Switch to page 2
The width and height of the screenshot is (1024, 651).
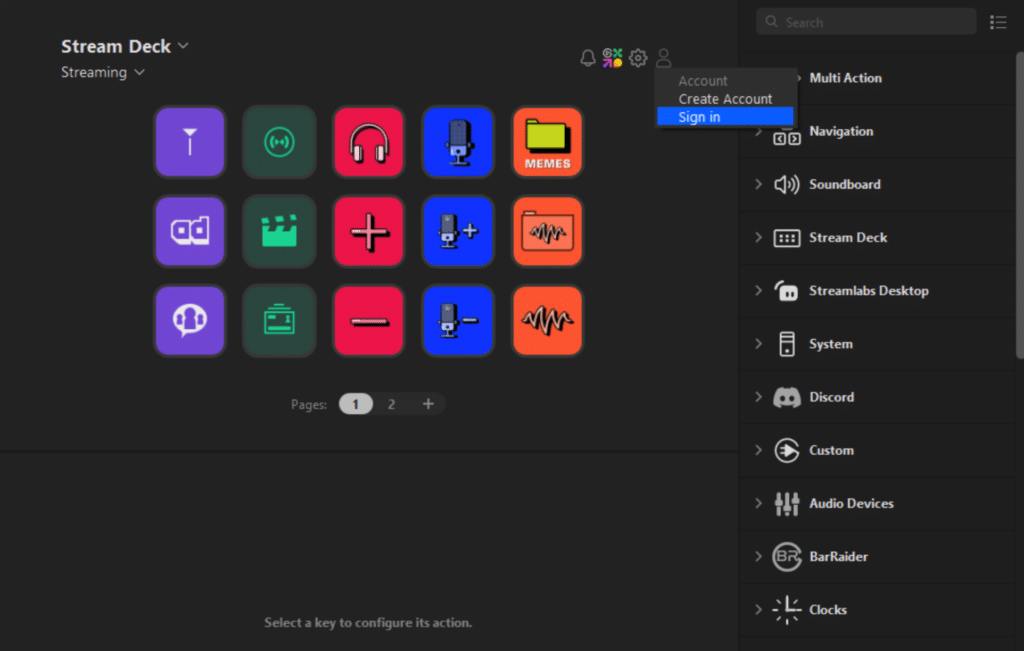pyautogui.click(x=391, y=404)
